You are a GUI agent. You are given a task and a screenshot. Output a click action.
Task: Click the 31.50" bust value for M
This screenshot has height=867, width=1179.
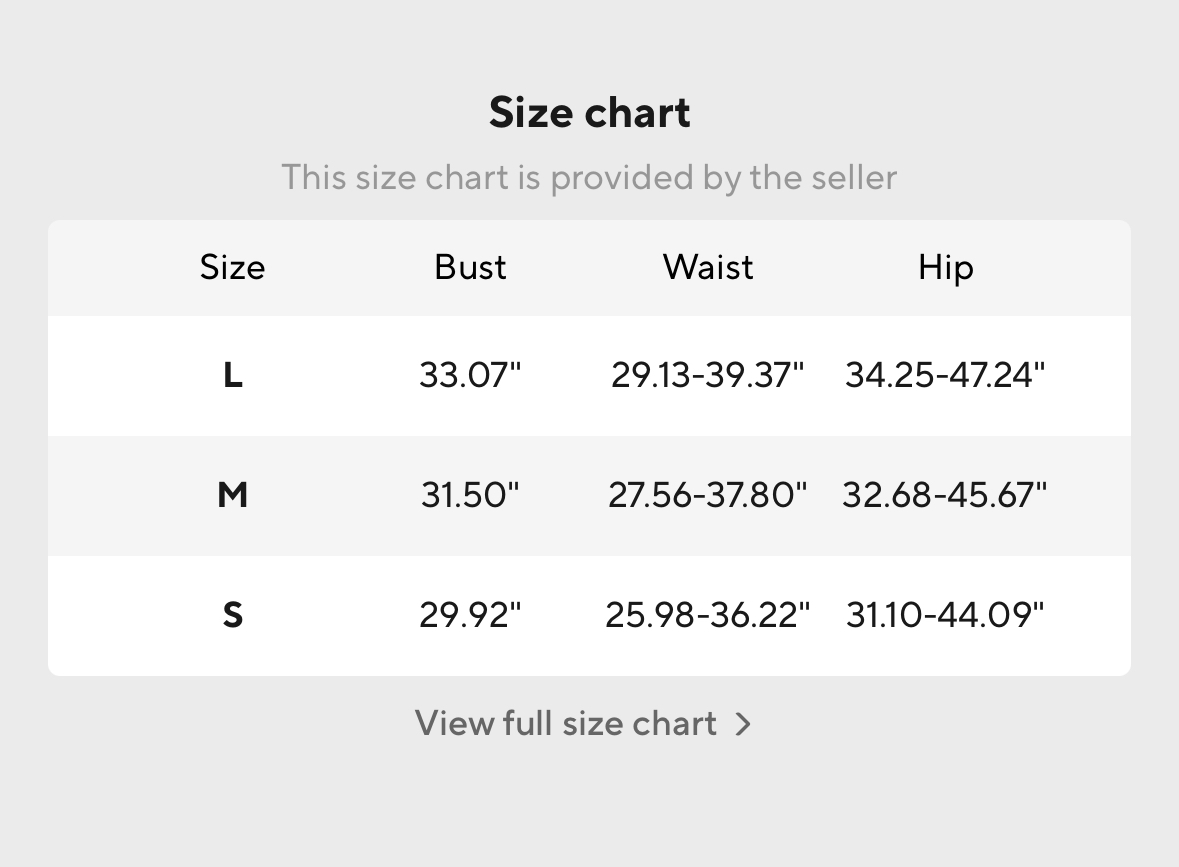coord(470,495)
